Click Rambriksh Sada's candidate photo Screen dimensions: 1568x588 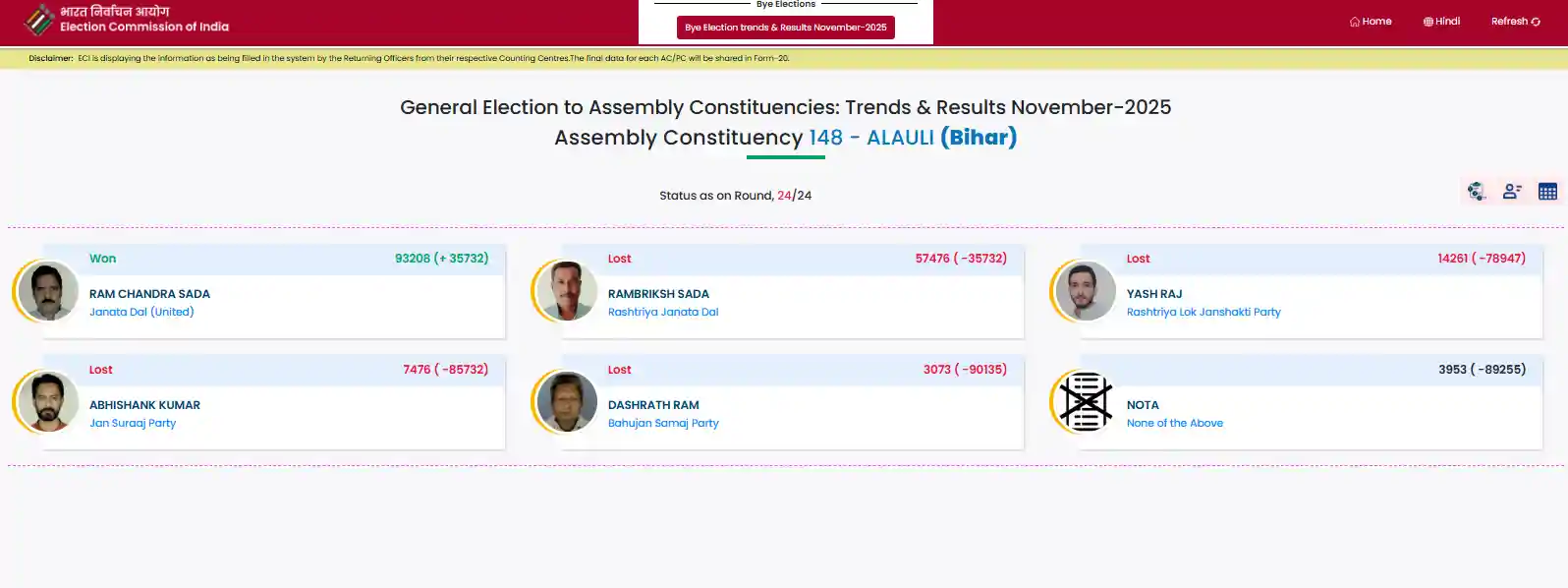coord(567,291)
